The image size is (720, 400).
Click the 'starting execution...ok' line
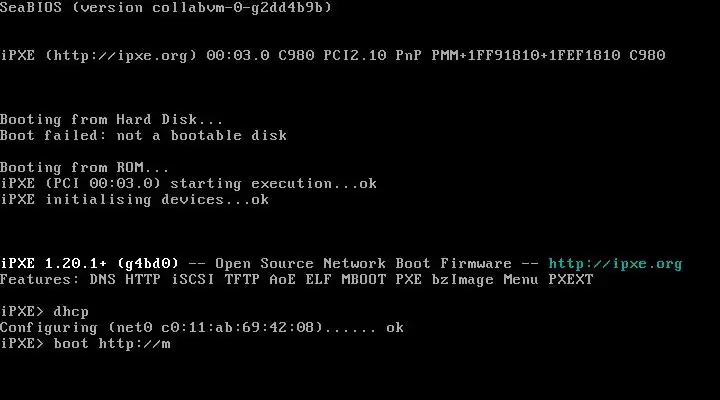point(273,184)
